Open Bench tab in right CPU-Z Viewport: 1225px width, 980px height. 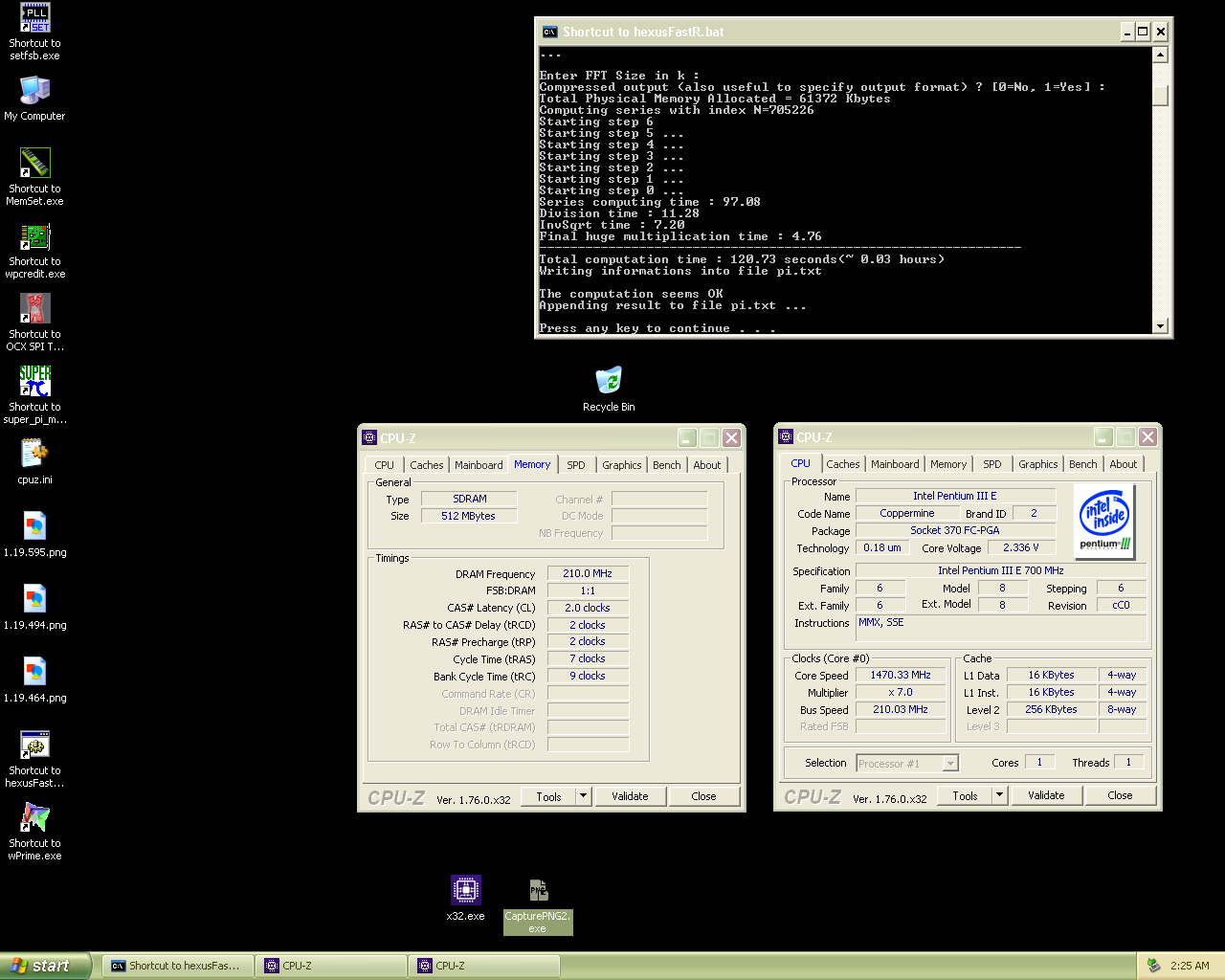point(1083,464)
